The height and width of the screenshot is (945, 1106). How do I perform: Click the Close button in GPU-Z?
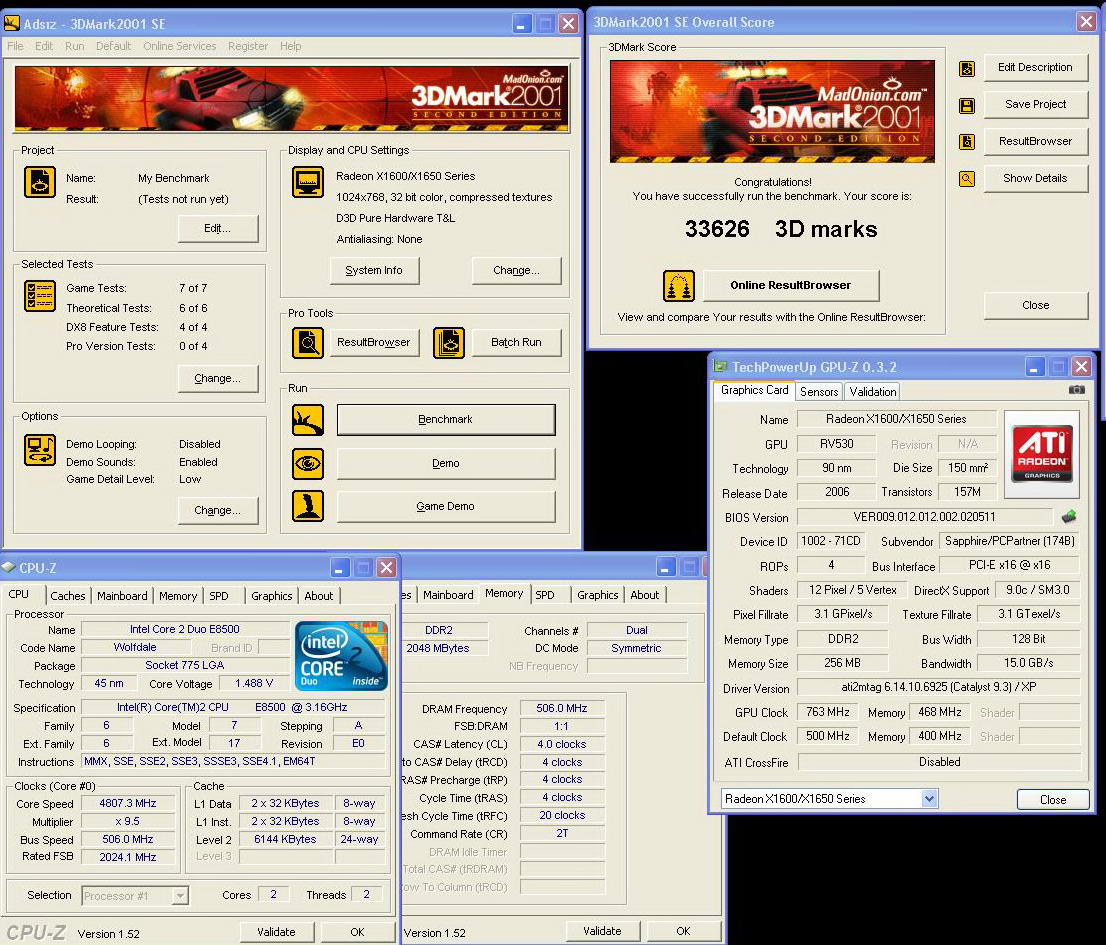pos(1053,799)
